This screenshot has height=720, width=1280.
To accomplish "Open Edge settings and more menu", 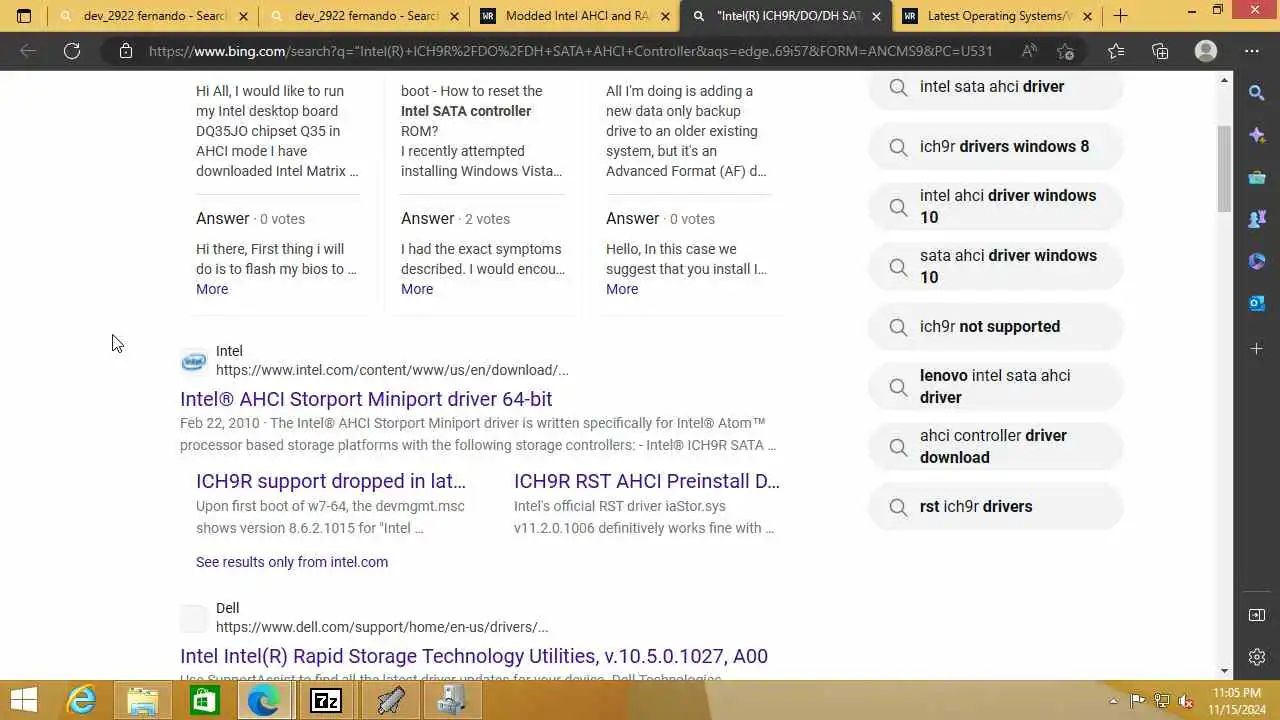I will click(1252, 51).
